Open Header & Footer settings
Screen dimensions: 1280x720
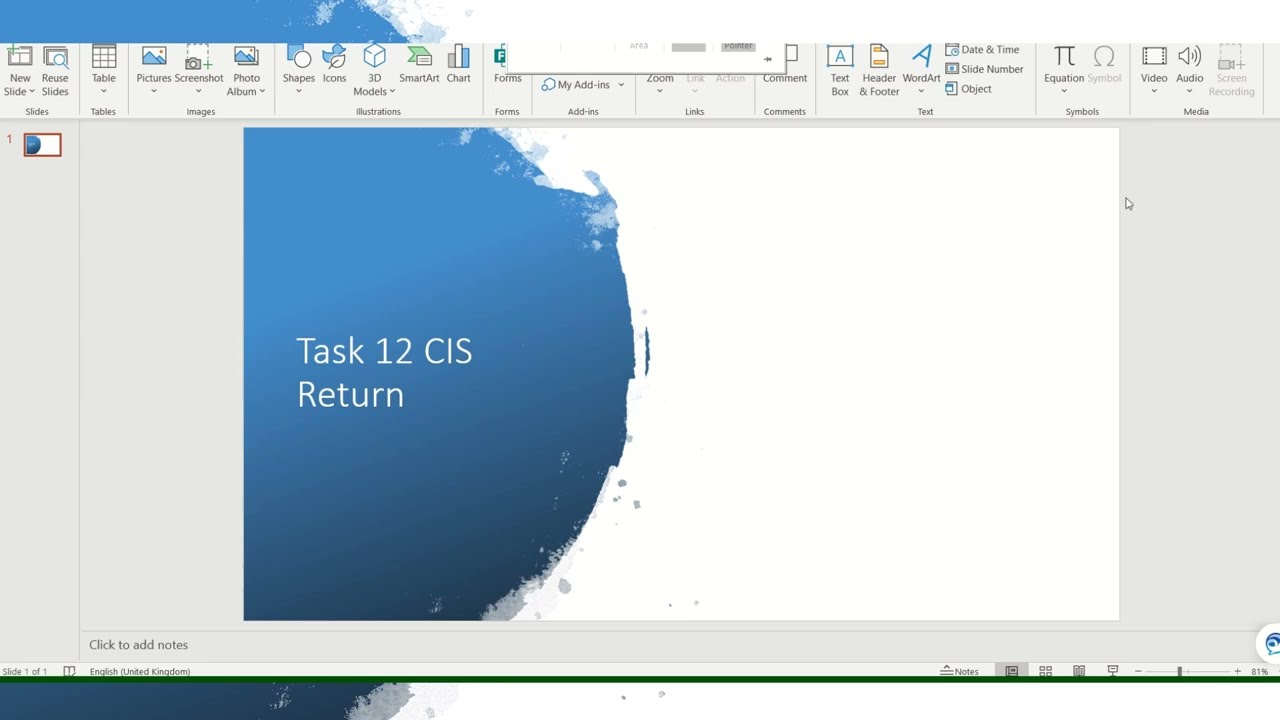pos(878,70)
